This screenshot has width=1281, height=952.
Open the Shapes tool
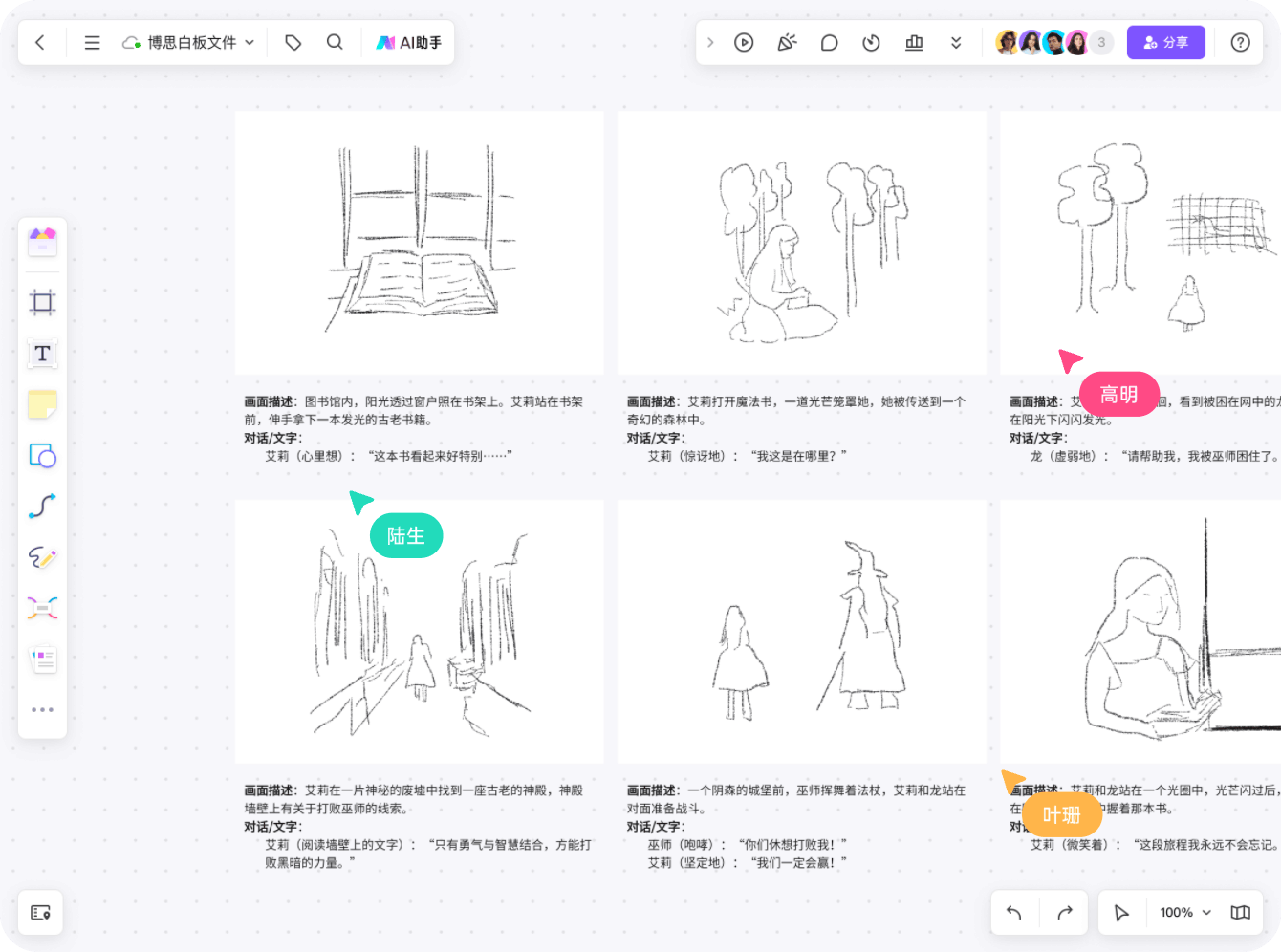(x=42, y=456)
